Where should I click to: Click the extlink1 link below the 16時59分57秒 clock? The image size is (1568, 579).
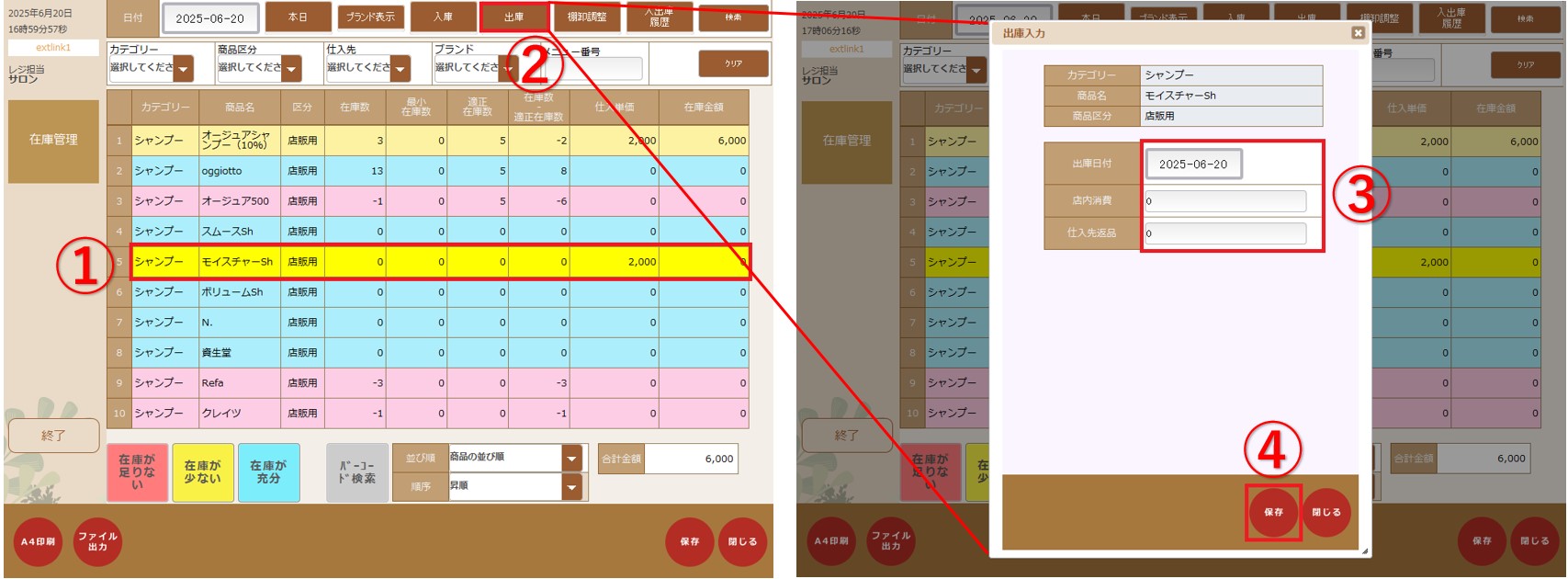pos(53,47)
